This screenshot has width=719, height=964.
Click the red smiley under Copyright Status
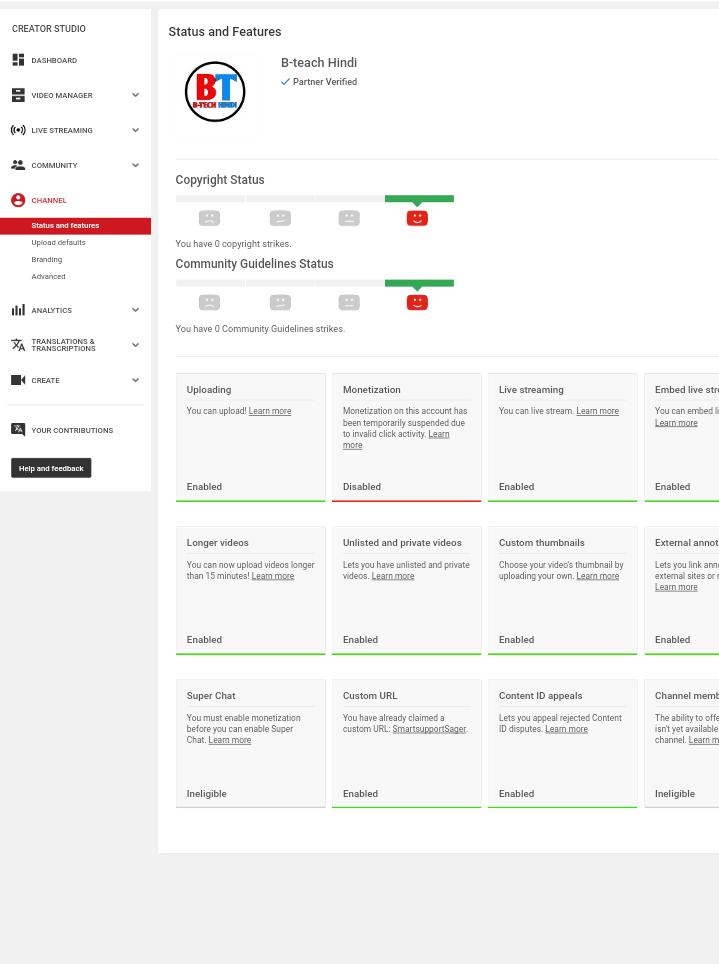click(417, 218)
